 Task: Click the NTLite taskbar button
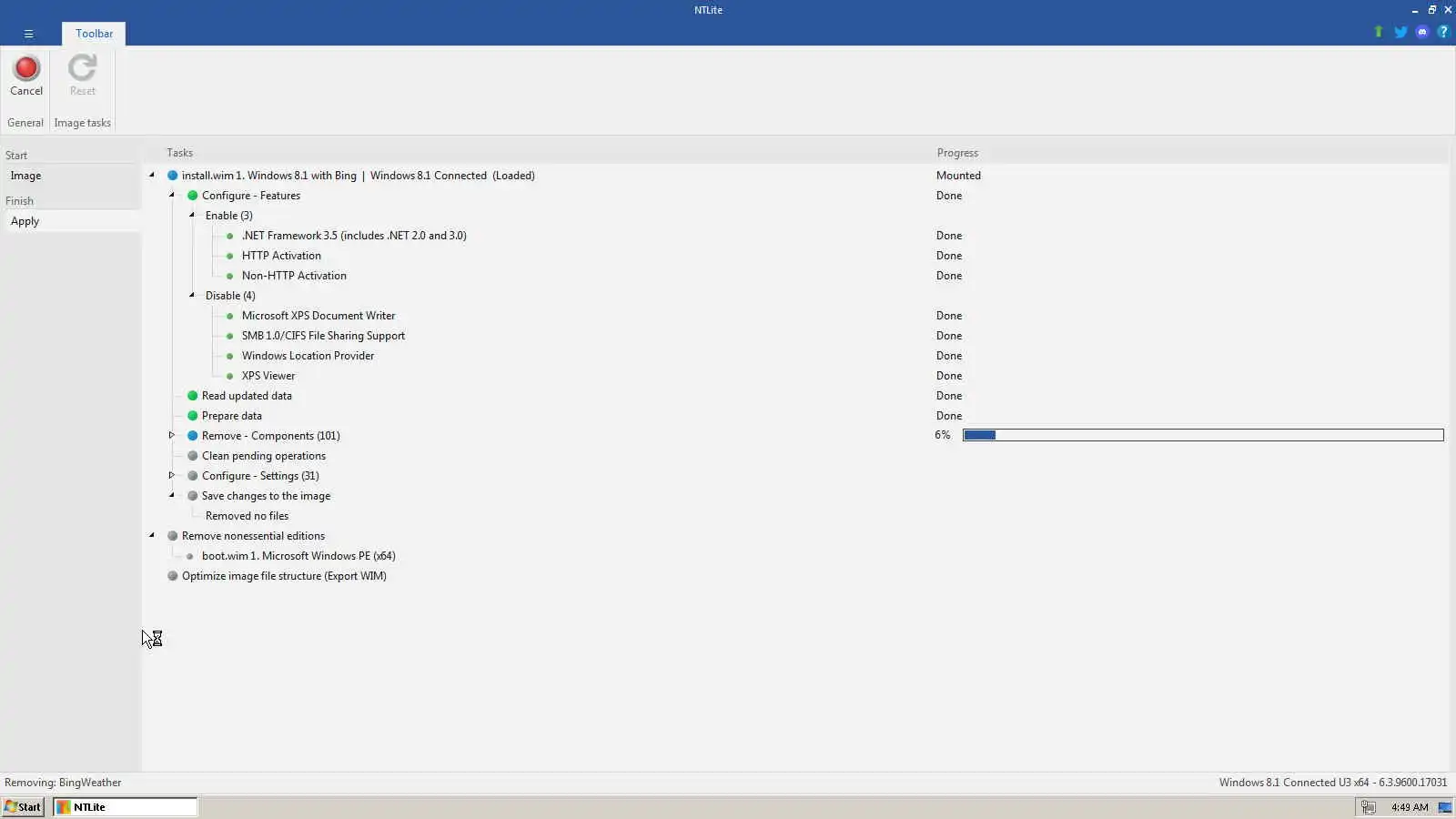tap(125, 807)
